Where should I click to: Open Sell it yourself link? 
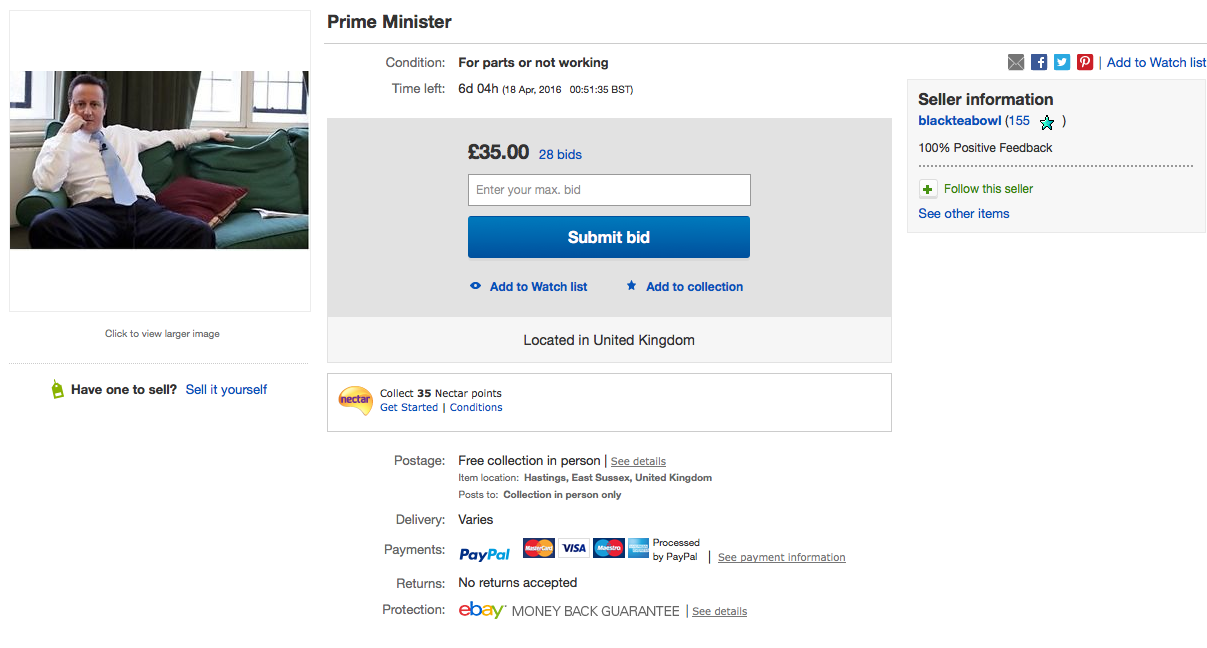tap(226, 389)
